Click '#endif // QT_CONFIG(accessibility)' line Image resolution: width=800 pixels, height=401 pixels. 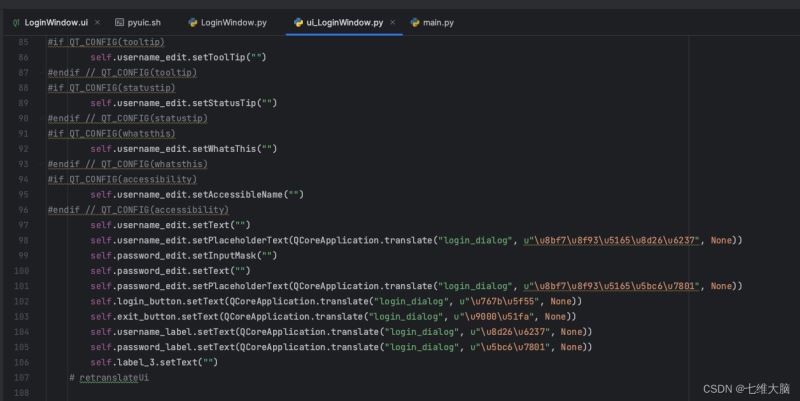pos(138,210)
